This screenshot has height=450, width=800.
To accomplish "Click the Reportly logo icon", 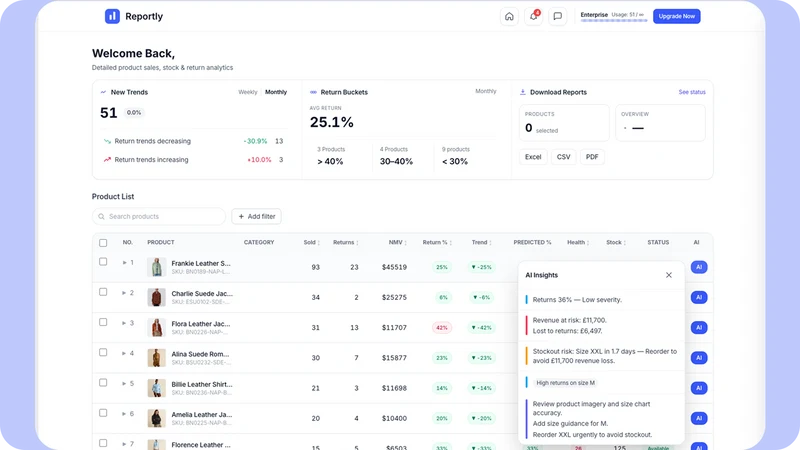I will [112, 16].
